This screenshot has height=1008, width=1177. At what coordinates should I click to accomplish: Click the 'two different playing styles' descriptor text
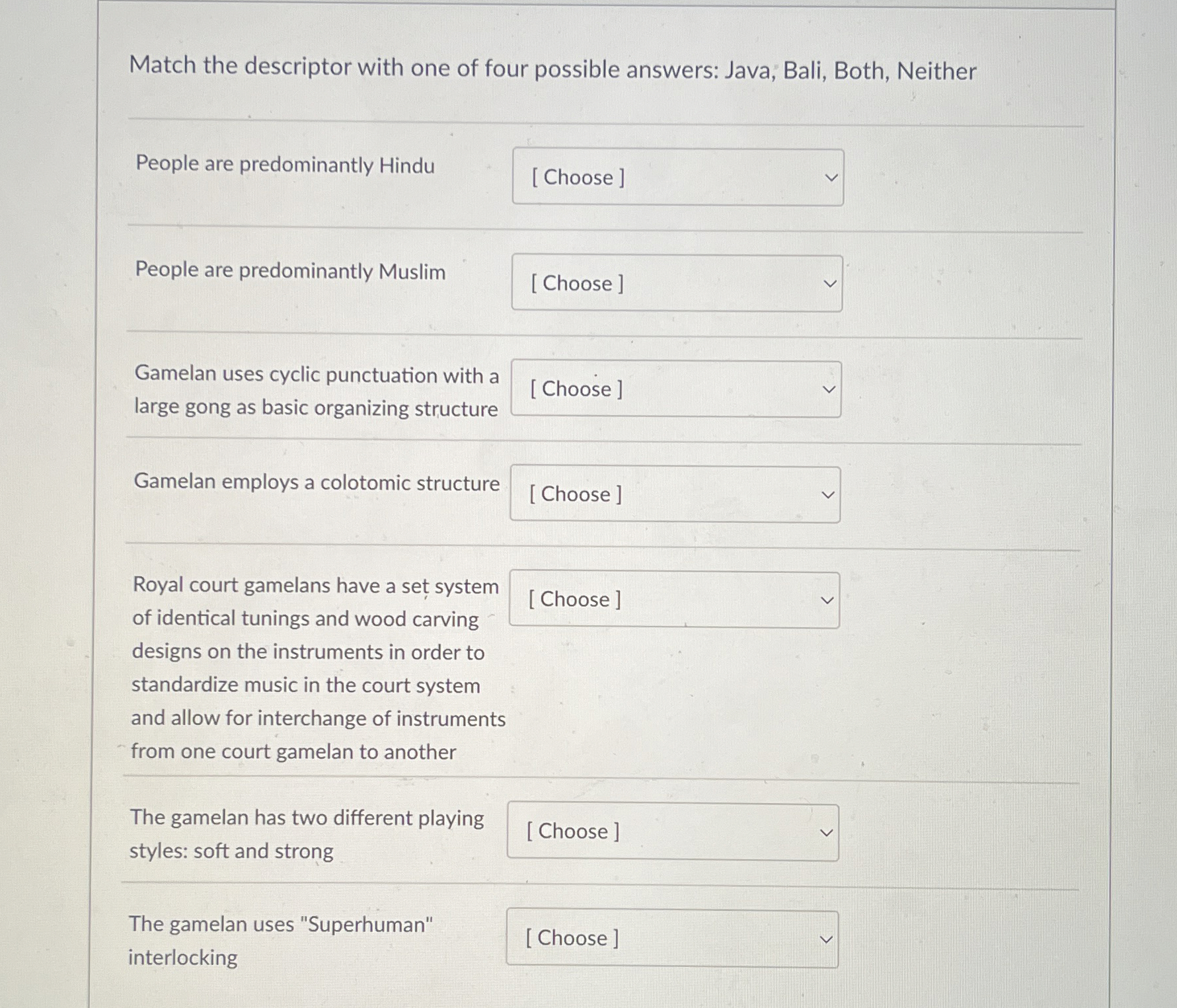[x=308, y=834]
